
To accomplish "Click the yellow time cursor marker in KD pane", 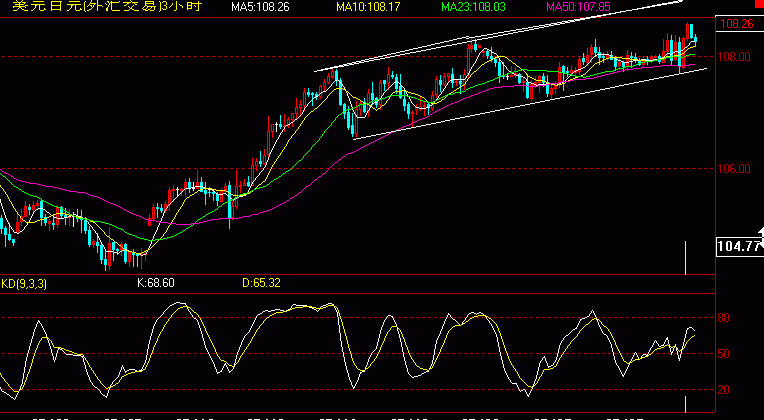I will (x=686, y=404).
